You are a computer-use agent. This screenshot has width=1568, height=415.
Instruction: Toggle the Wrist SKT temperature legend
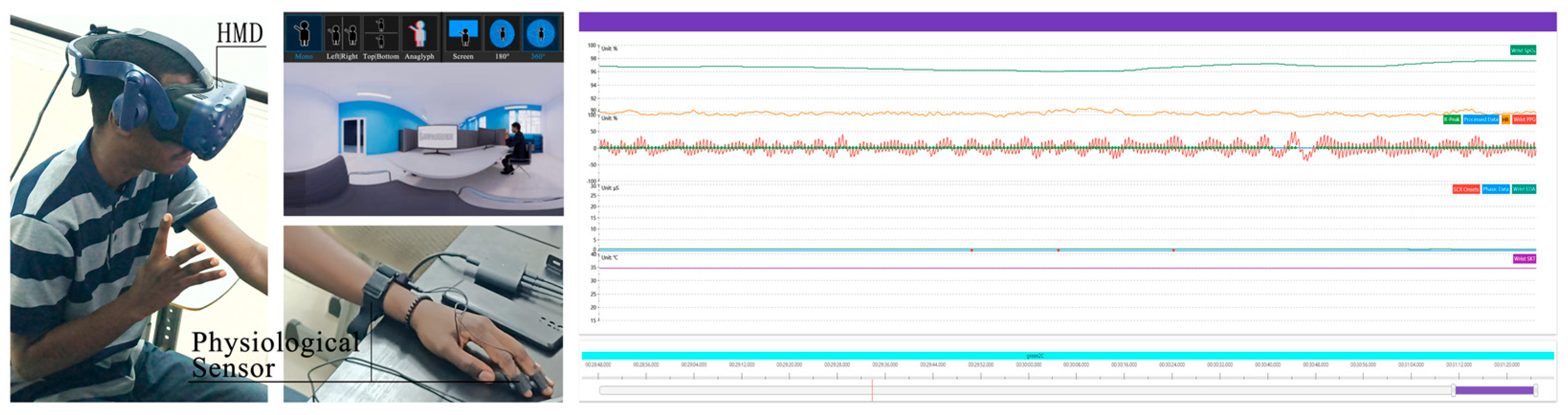pos(1524,259)
